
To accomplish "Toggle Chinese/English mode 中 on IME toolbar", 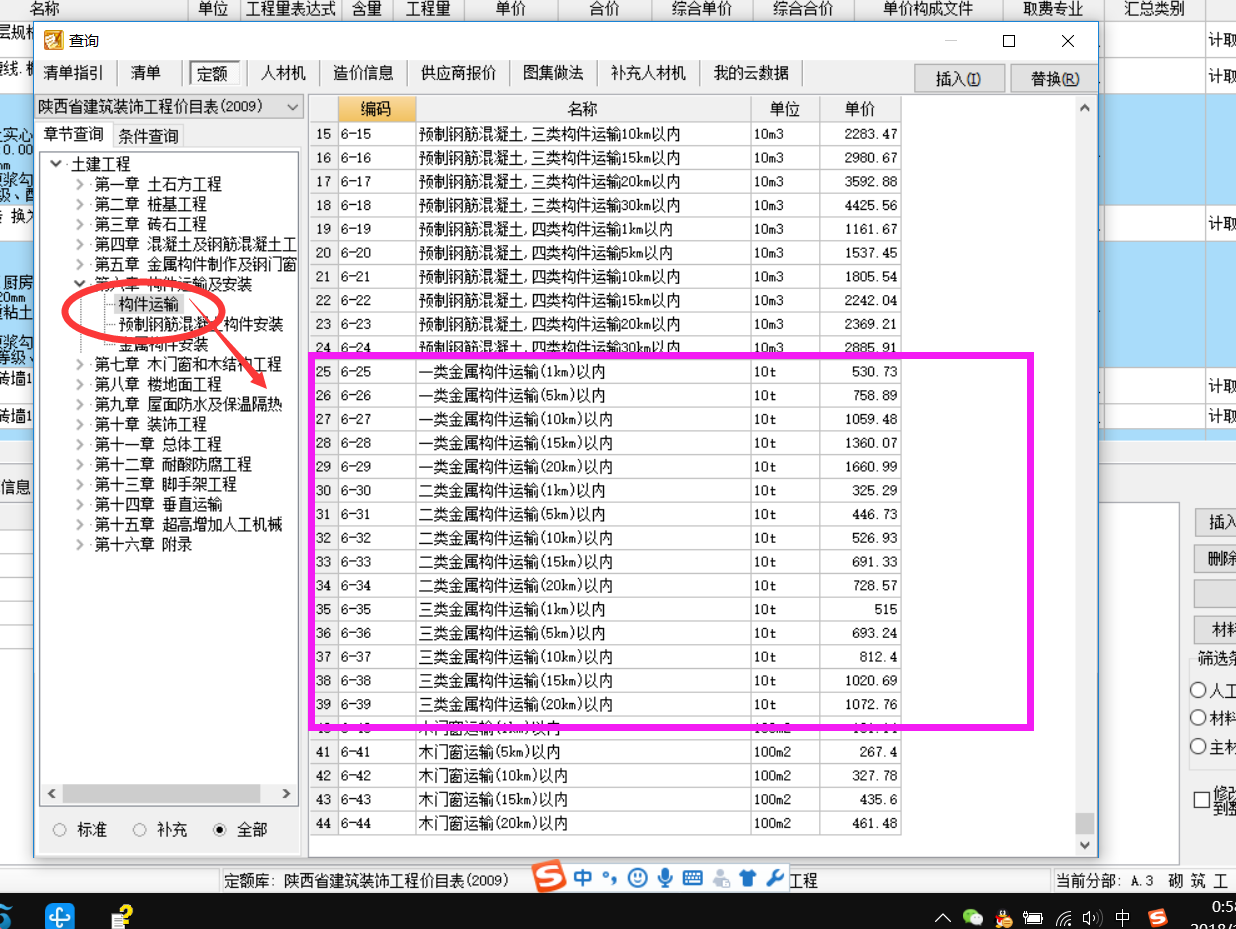I will [583, 878].
